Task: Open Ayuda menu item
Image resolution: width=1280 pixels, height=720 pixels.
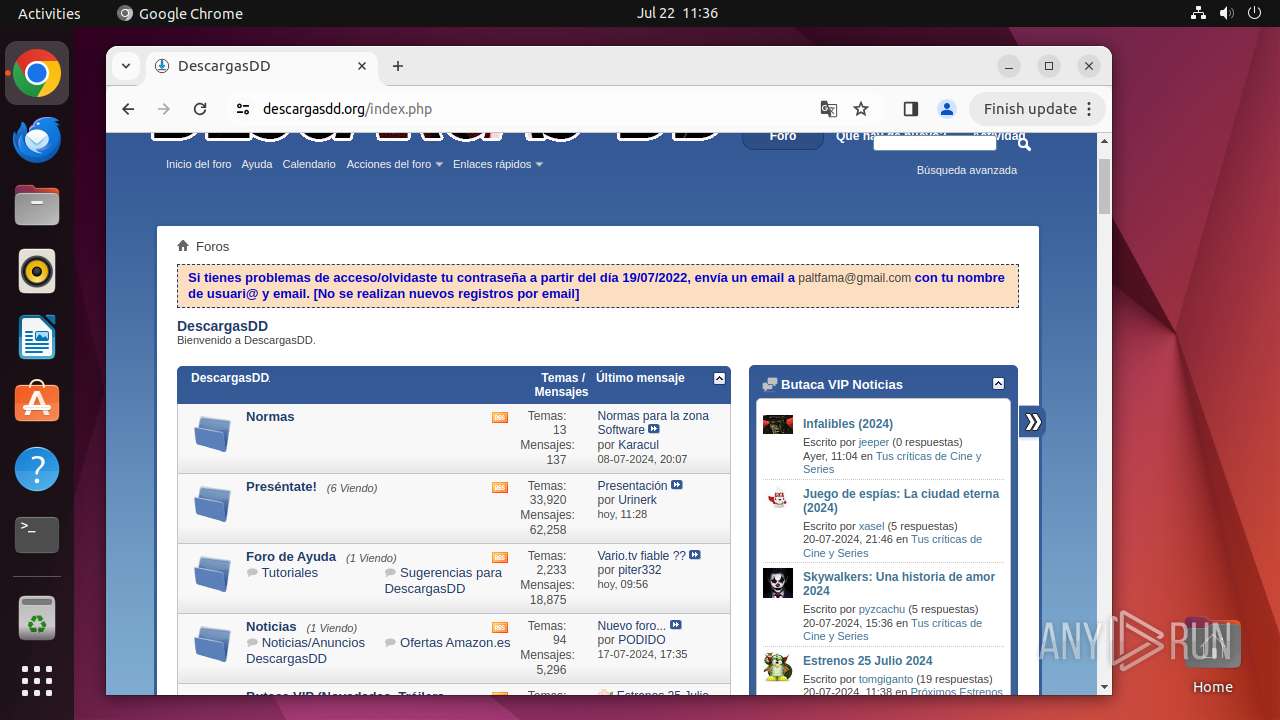Action: click(x=257, y=164)
